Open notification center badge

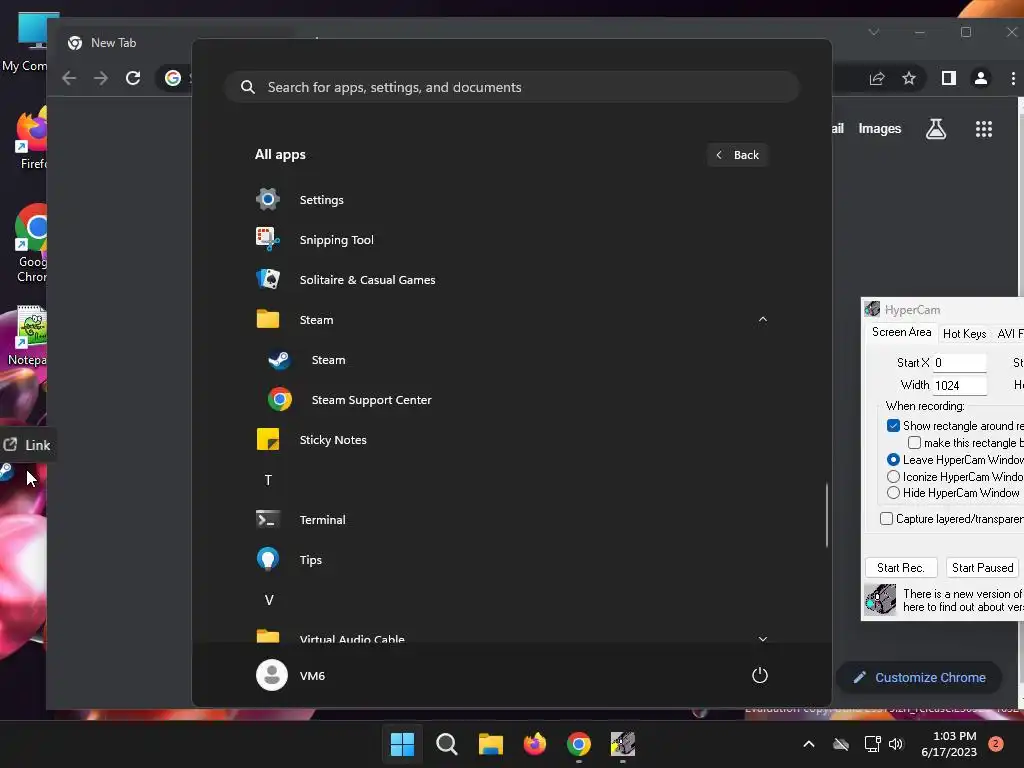coord(996,744)
